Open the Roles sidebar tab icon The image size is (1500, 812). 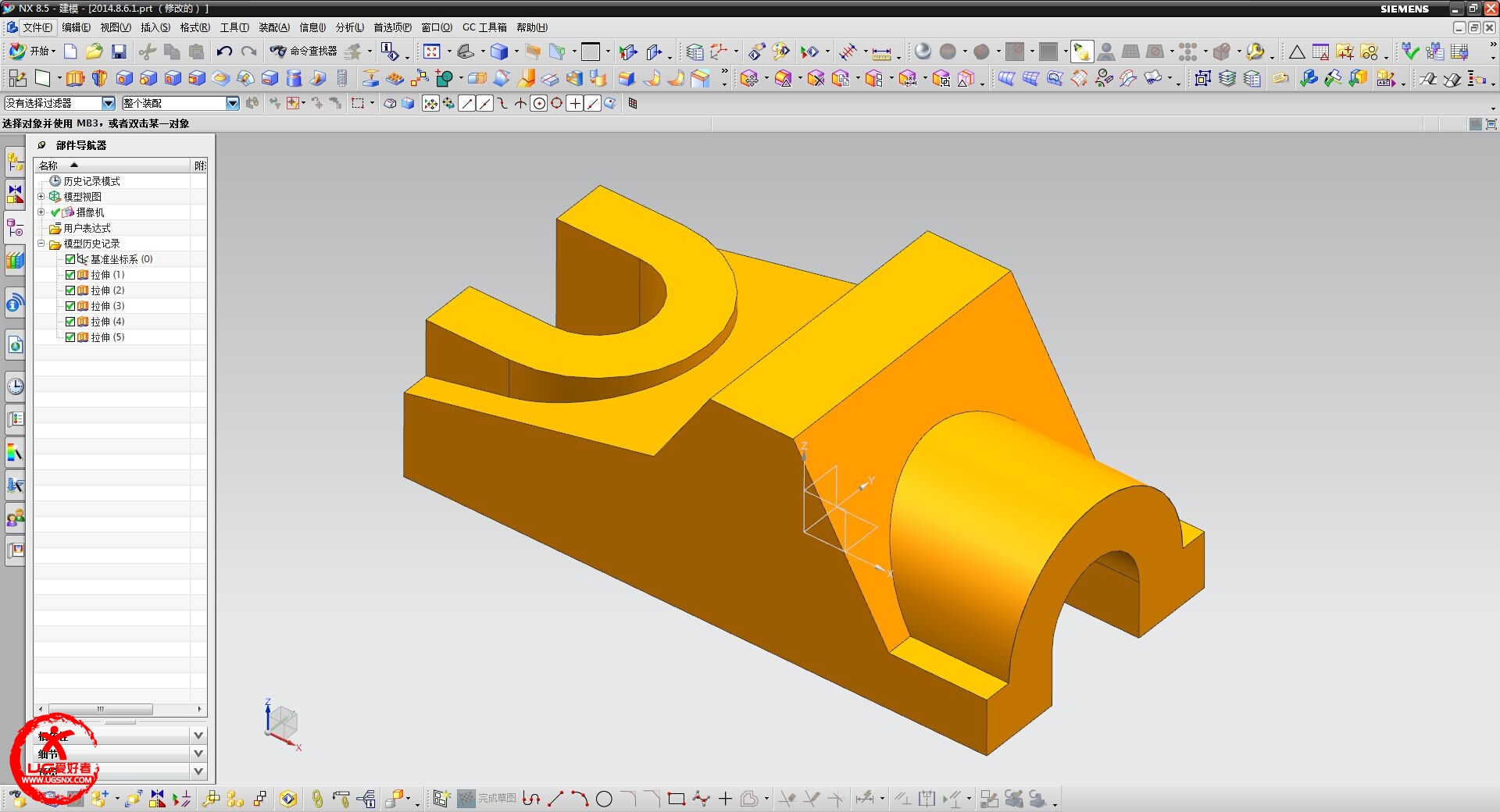(15, 517)
